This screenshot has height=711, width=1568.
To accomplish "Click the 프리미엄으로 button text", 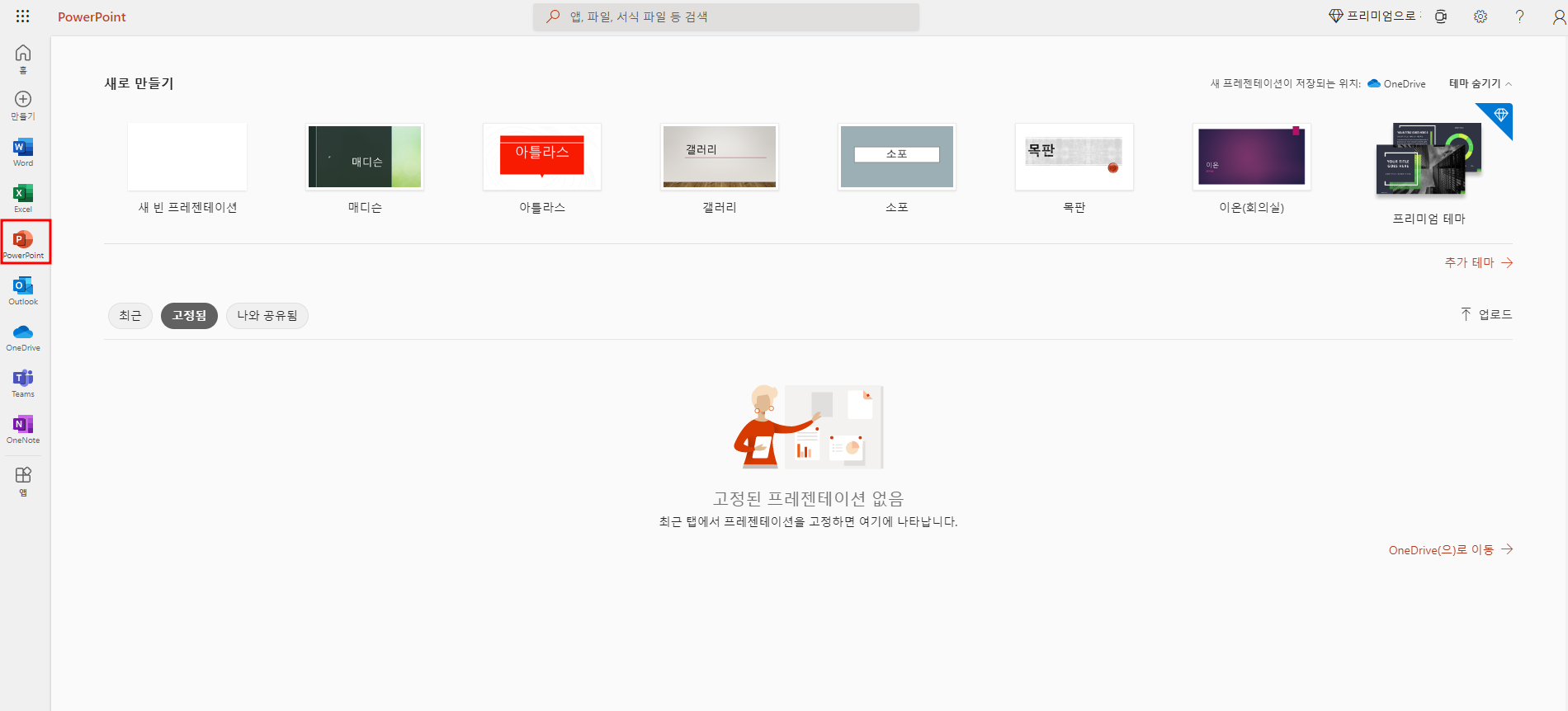I will coord(1381,16).
